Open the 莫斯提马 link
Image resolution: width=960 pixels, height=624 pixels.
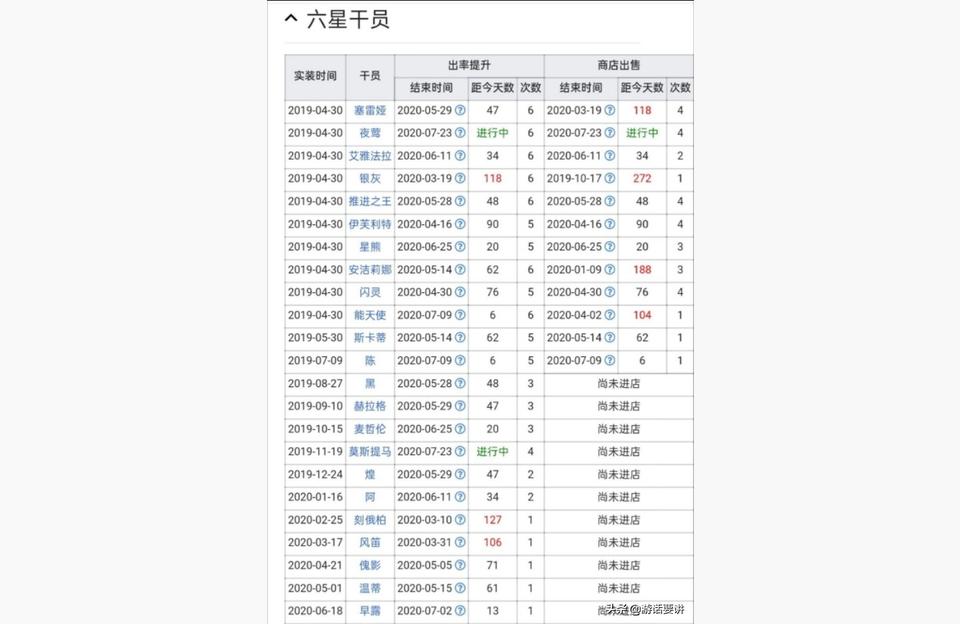pyautogui.click(x=370, y=451)
